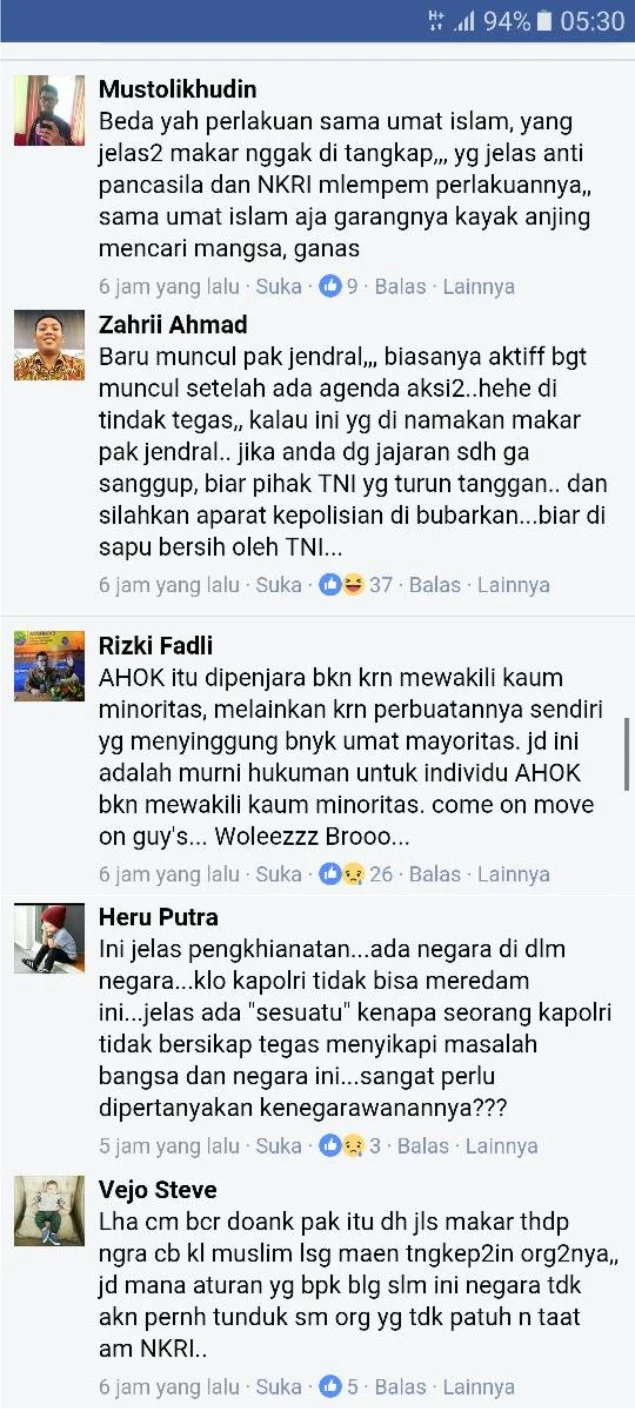This screenshot has height=1409, width=635.
Task: Open reaction icons on Heru Putra's comment
Action: coord(342,1146)
